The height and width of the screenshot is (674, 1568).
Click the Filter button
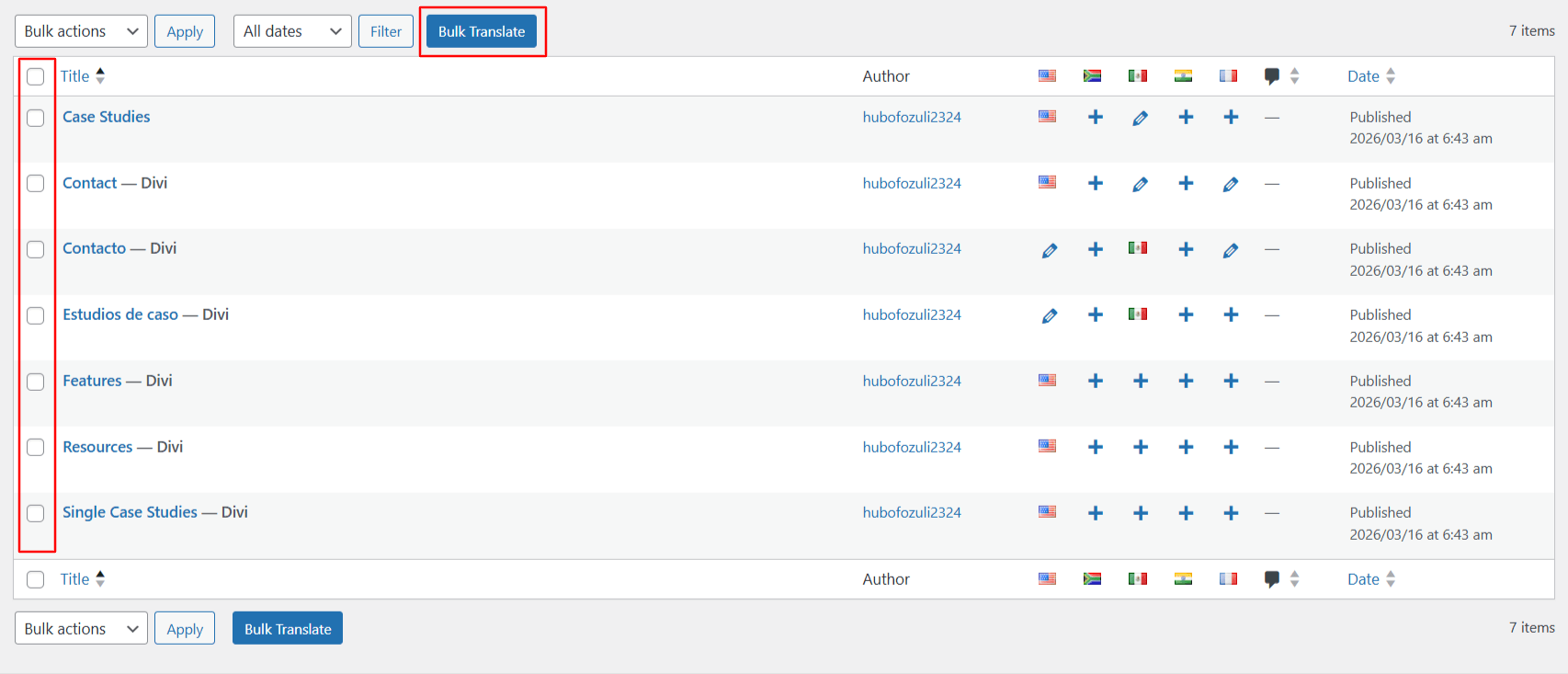[x=385, y=31]
